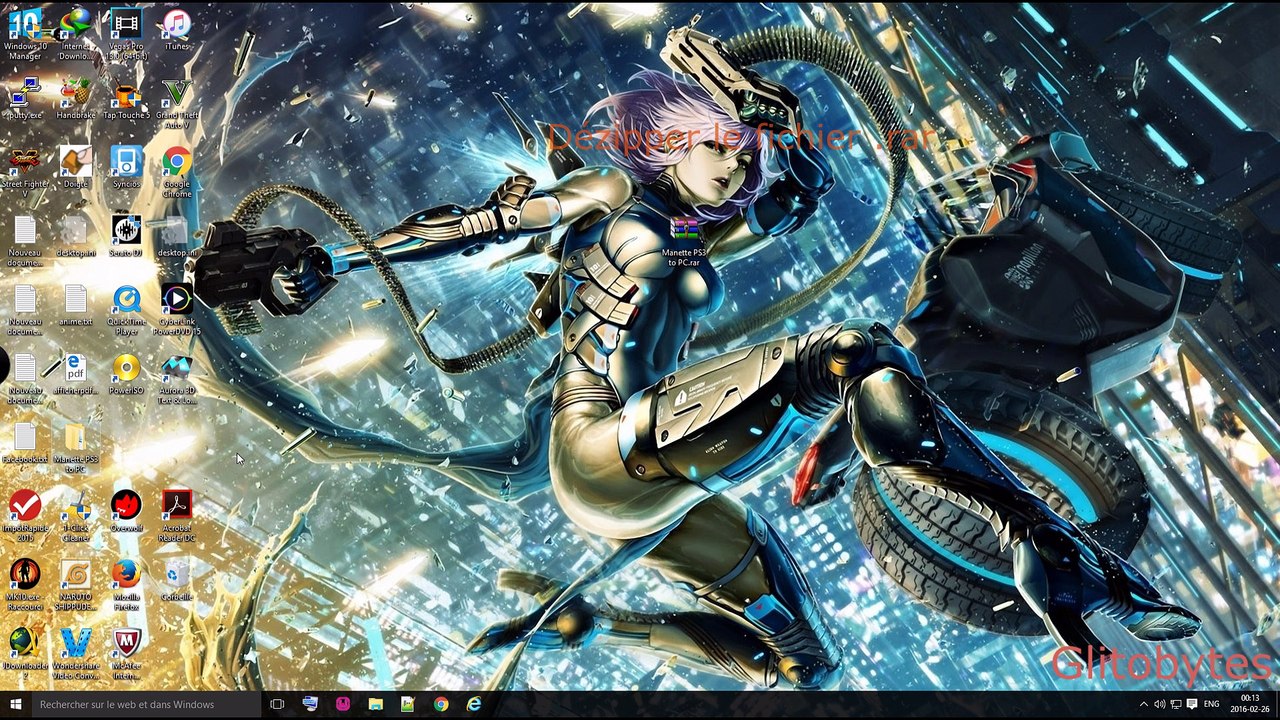This screenshot has width=1280, height=720.
Task: Select the Syncios desktop shortcut
Action: click(126, 167)
